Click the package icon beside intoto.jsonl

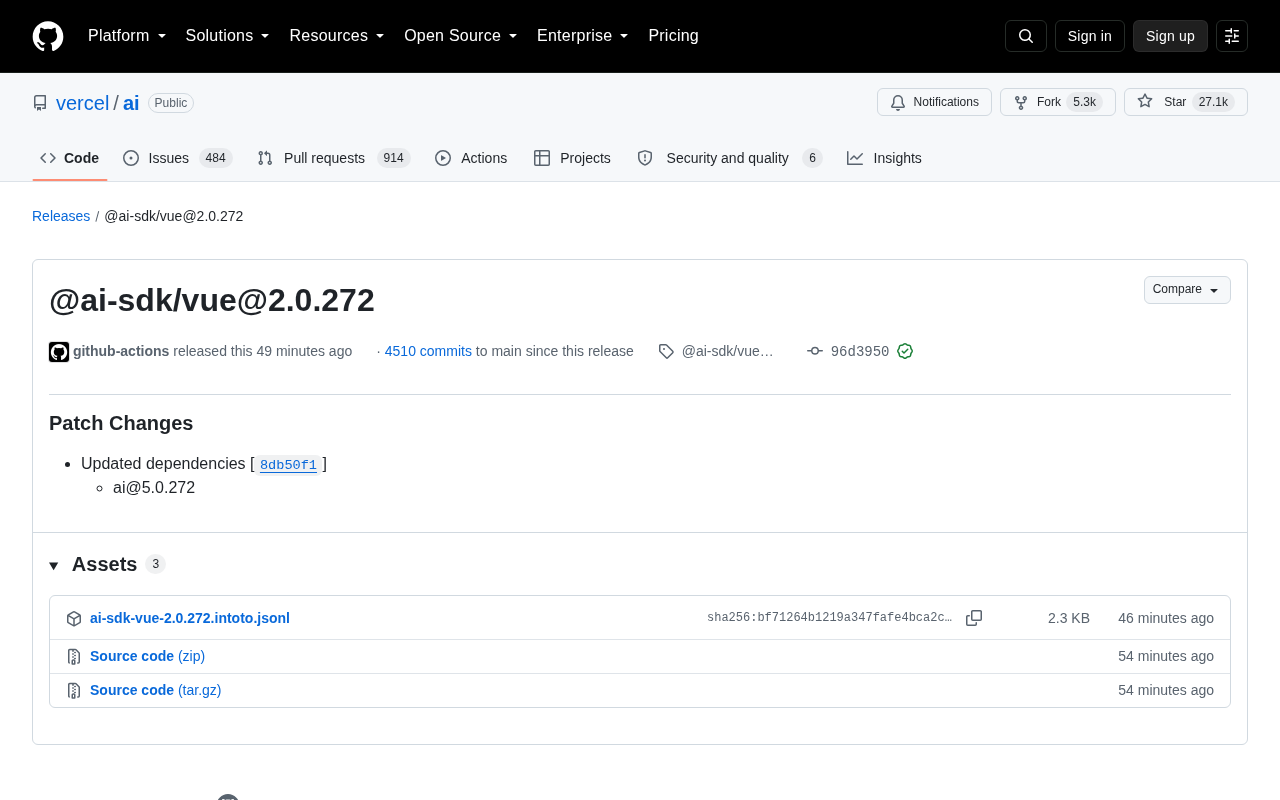pos(74,619)
